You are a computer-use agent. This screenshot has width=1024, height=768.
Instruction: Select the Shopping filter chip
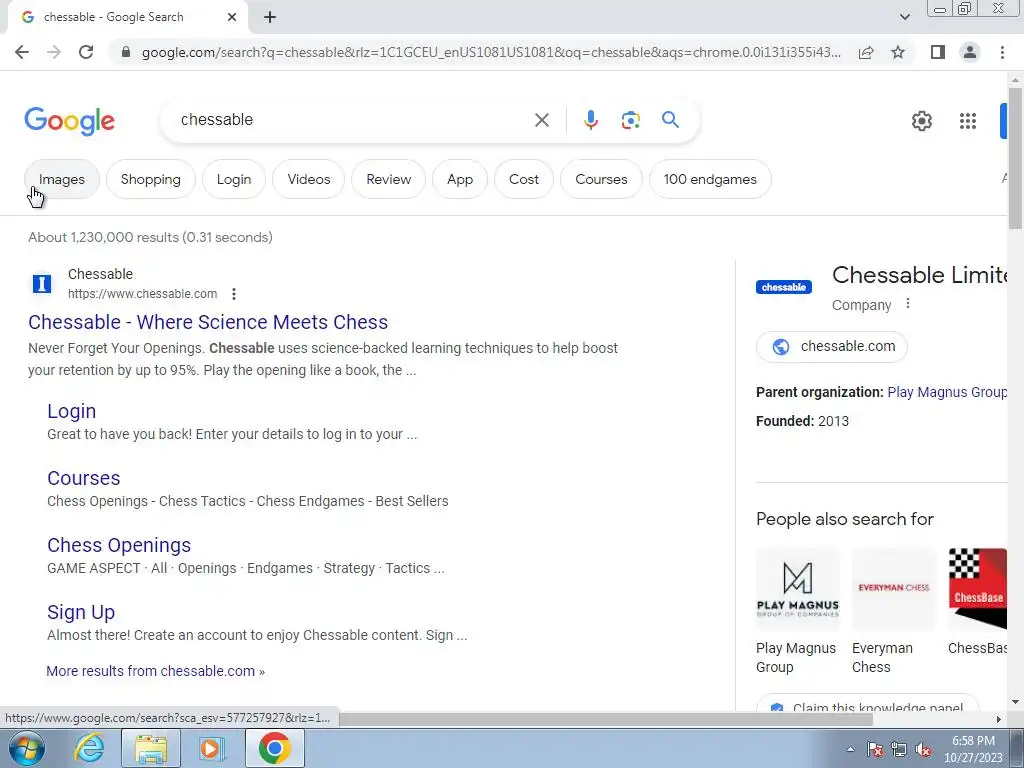click(x=151, y=179)
